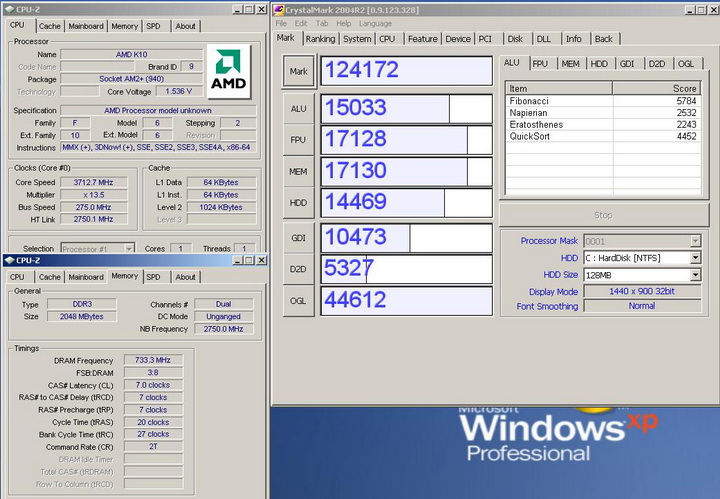Open the Device tab in CrystalMark
Image resolution: width=720 pixels, height=499 pixels.
(458, 39)
